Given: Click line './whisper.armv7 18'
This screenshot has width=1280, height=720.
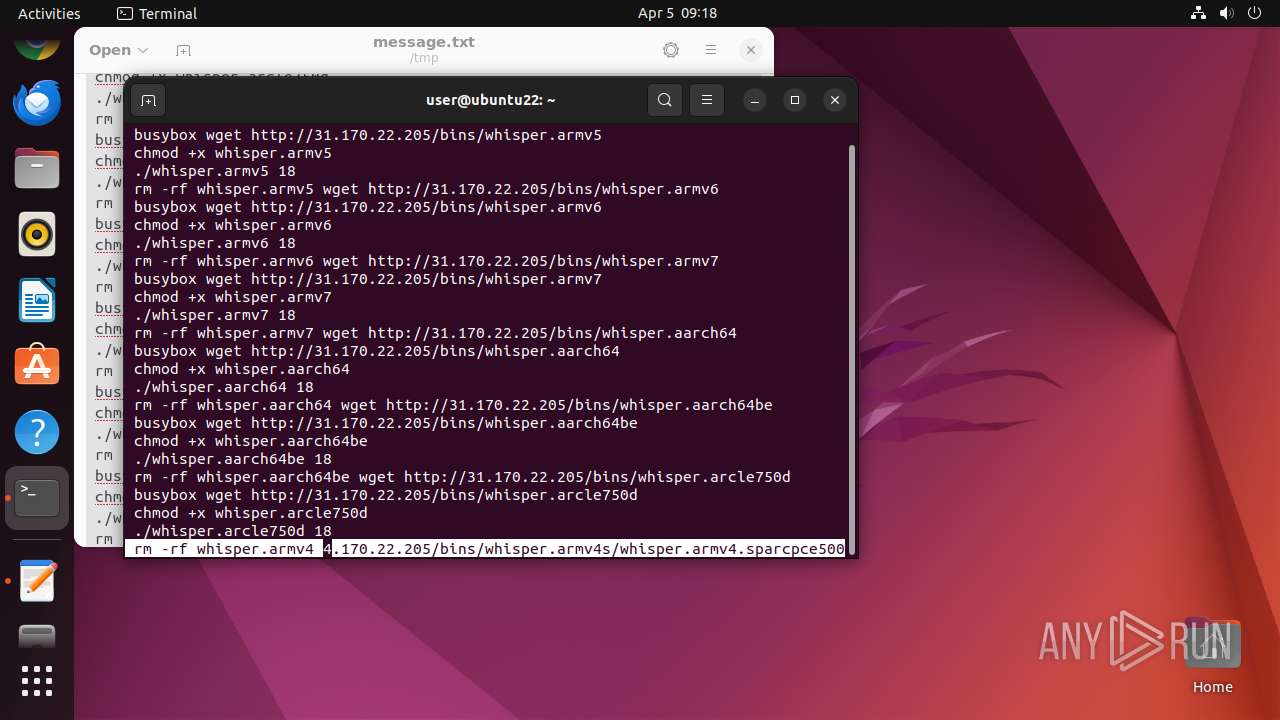Looking at the screenshot, I should click(215, 315).
